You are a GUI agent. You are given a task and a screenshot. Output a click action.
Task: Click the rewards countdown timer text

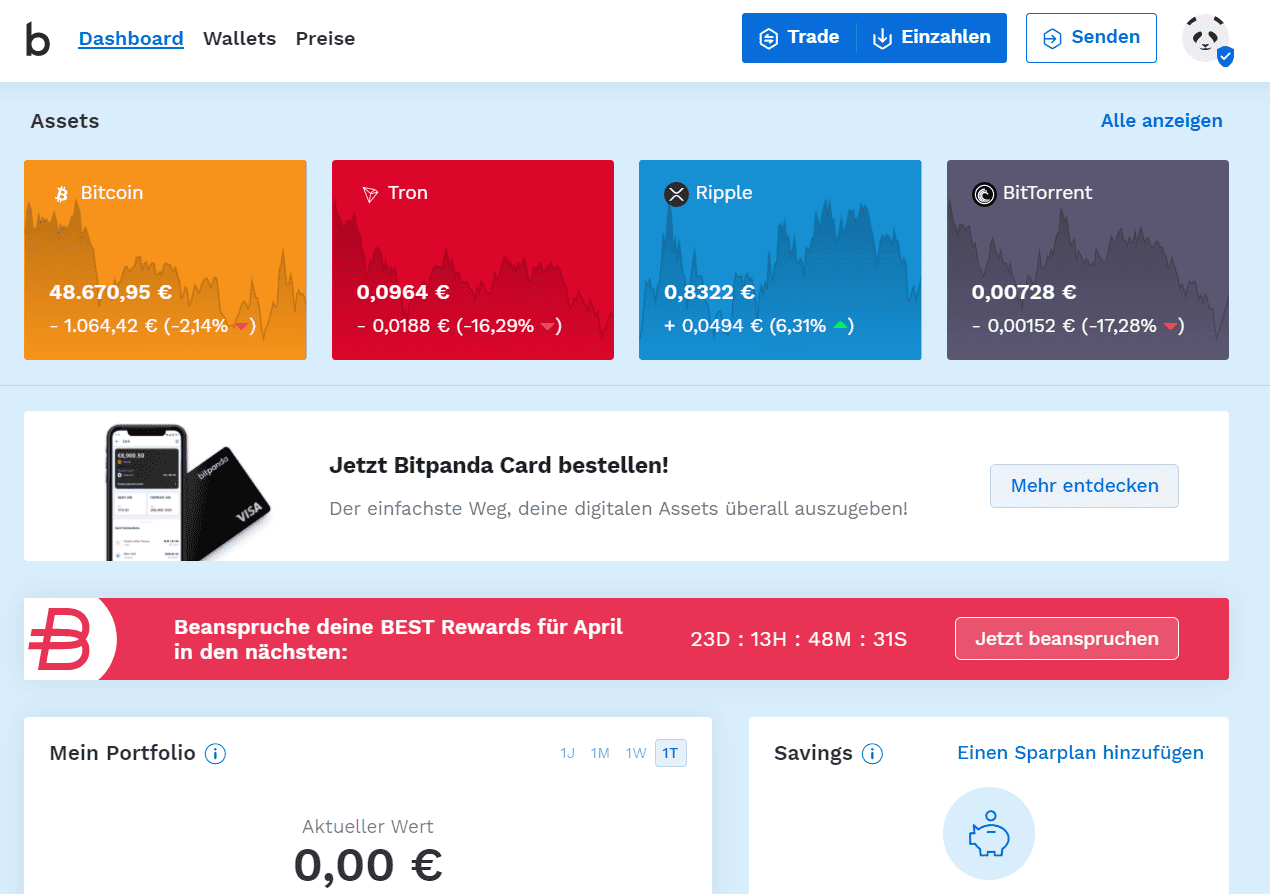(799, 639)
